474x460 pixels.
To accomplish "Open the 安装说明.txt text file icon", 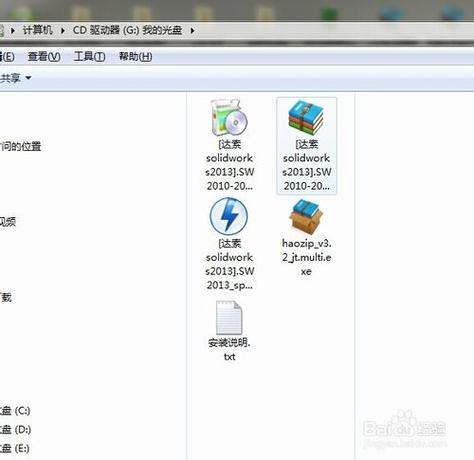I will click(229, 318).
